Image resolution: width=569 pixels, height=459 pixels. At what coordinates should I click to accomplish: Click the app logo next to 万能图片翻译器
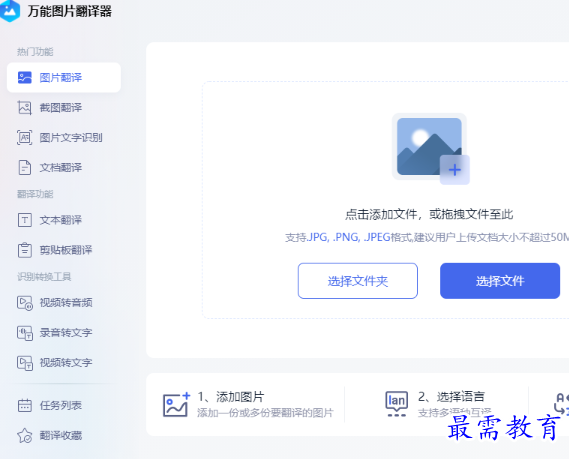9,11
